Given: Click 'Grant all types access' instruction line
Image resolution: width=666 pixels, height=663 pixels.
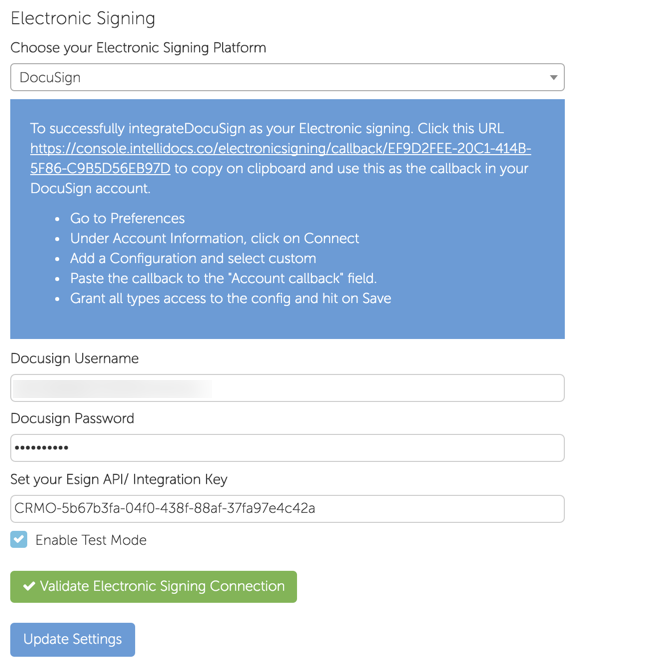Looking at the screenshot, I should click(231, 298).
